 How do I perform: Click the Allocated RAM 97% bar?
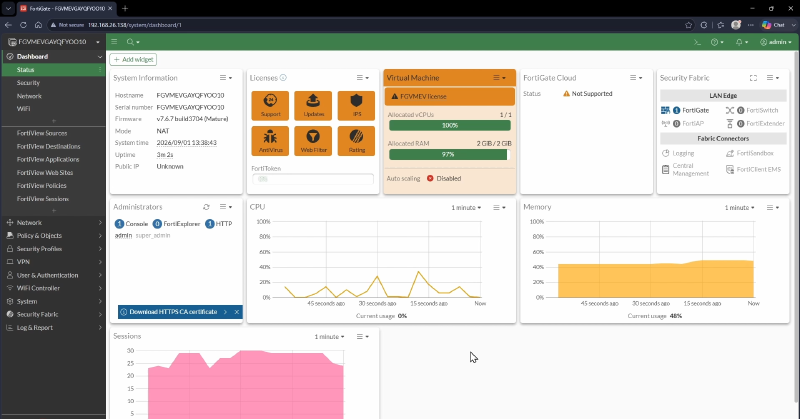tap(449, 155)
